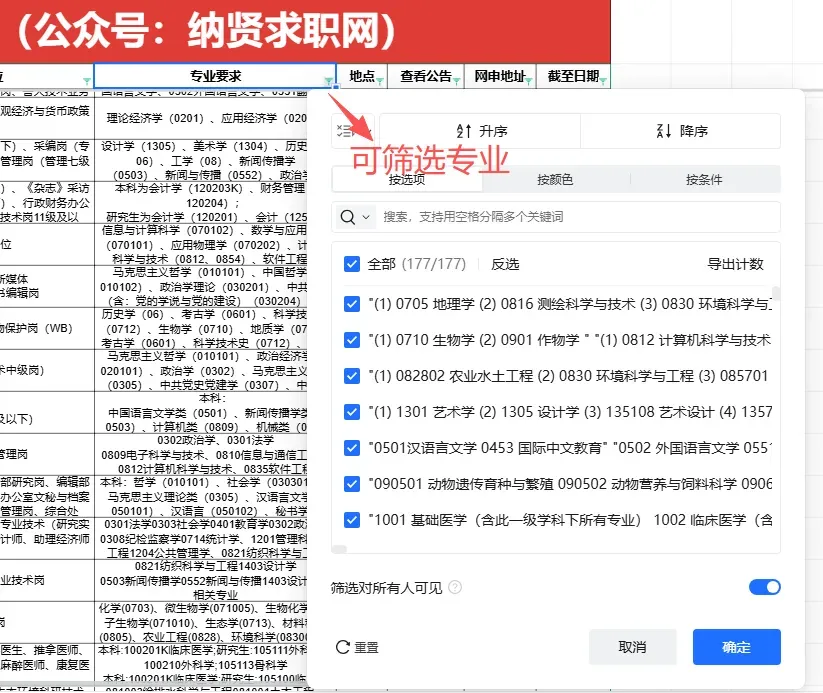Click the circular reset arrow icon
The width and height of the screenshot is (823, 693).
(343, 647)
